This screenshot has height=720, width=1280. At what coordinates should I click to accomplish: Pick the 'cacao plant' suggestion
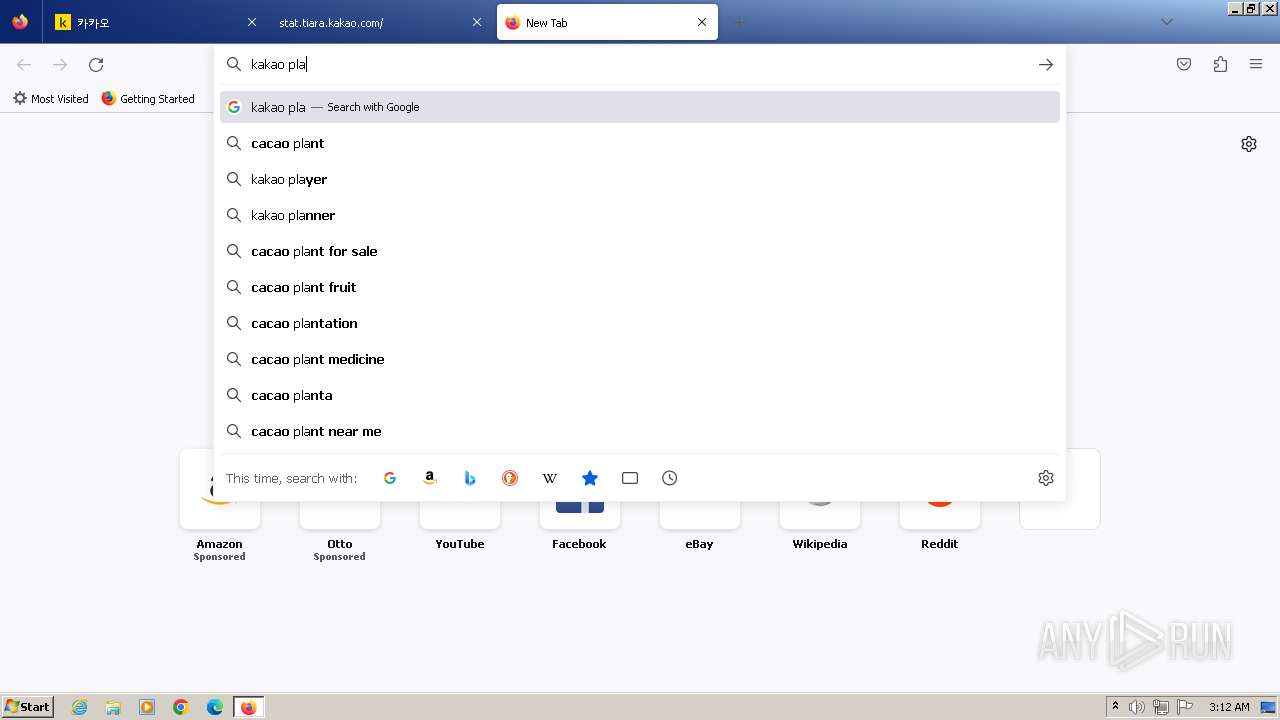tap(640, 143)
